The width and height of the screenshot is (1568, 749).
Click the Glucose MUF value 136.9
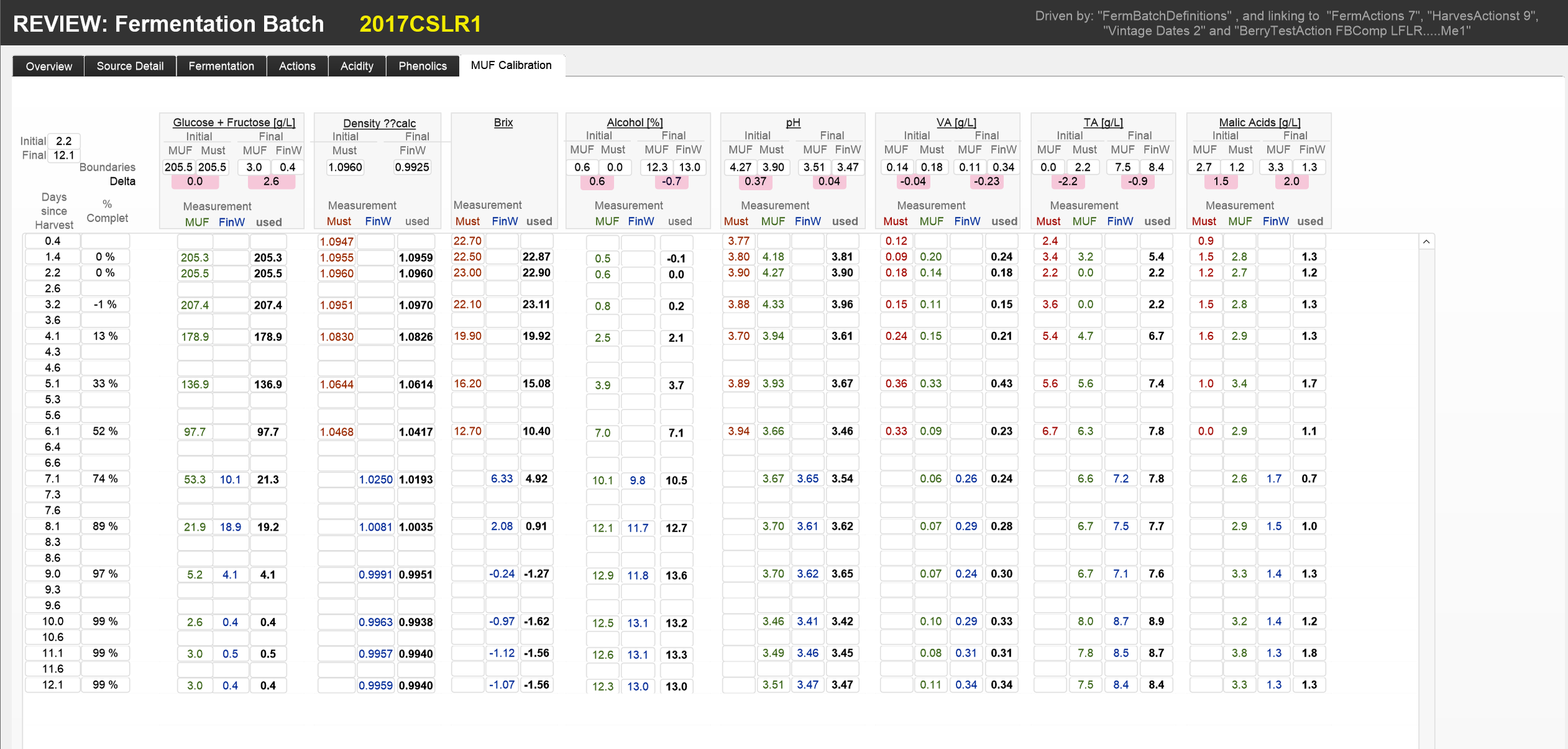click(195, 385)
